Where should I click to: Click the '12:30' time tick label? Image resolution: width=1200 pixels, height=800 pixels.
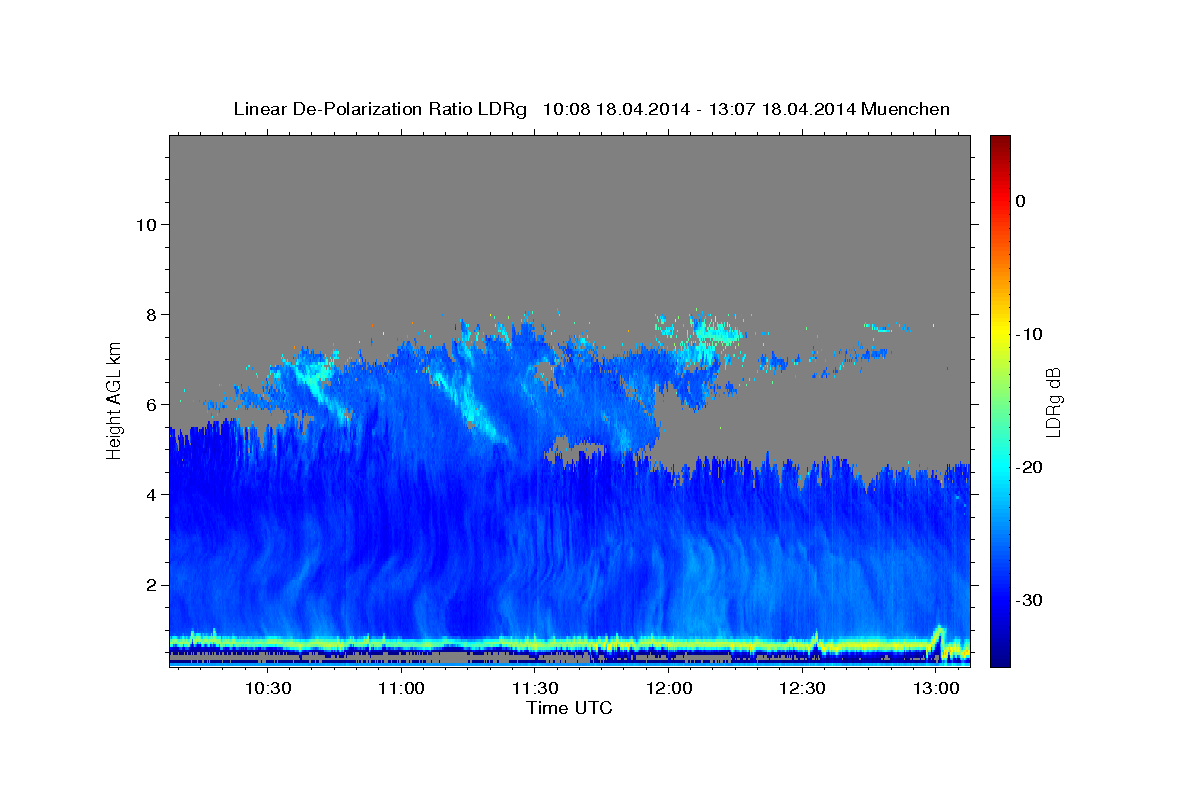pos(802,689)
